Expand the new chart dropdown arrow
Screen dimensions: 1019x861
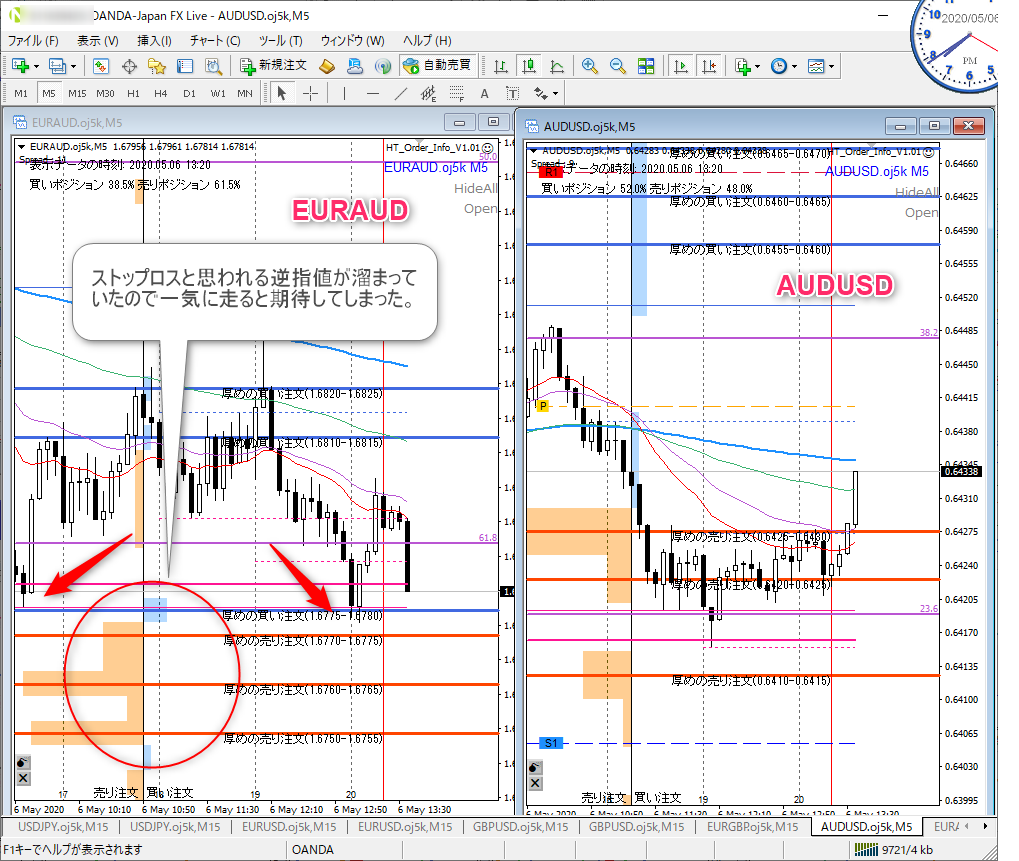37,66
